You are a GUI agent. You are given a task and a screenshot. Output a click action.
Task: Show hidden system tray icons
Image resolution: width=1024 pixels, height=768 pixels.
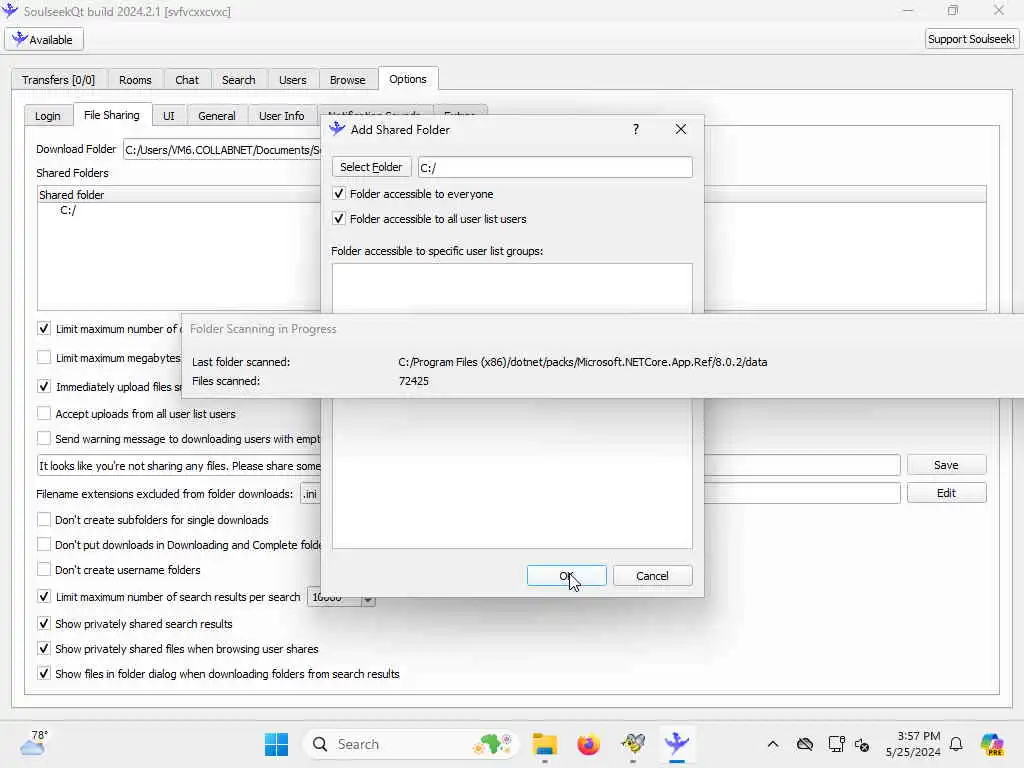(773, 744)
